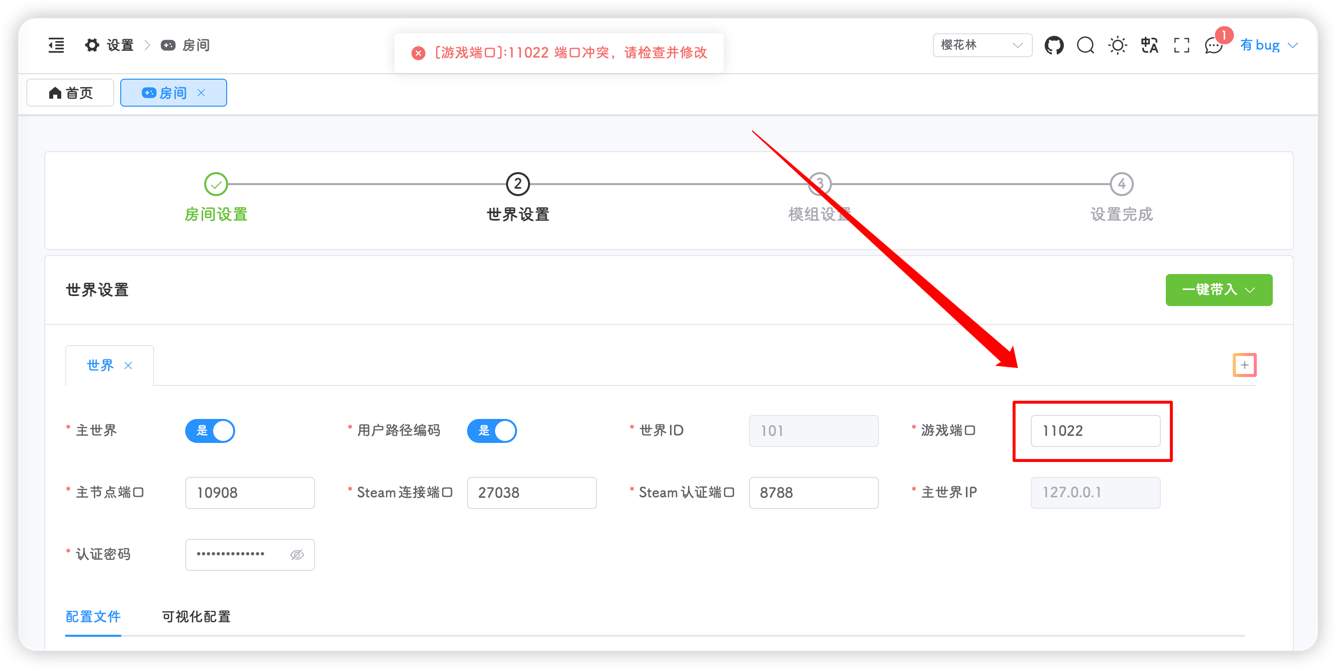Click the 房间设置 step label
The height and width of the screenshot is (669, 1336).
[x=216, y=215]
